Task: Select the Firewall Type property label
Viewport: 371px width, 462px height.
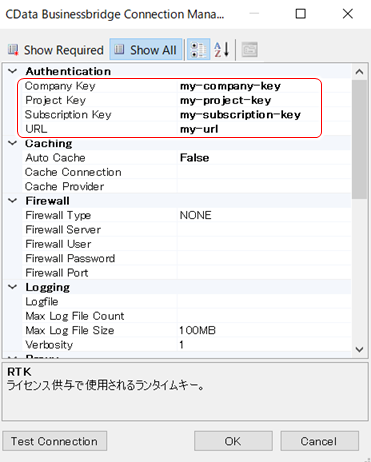Action: tap(58, 215)
